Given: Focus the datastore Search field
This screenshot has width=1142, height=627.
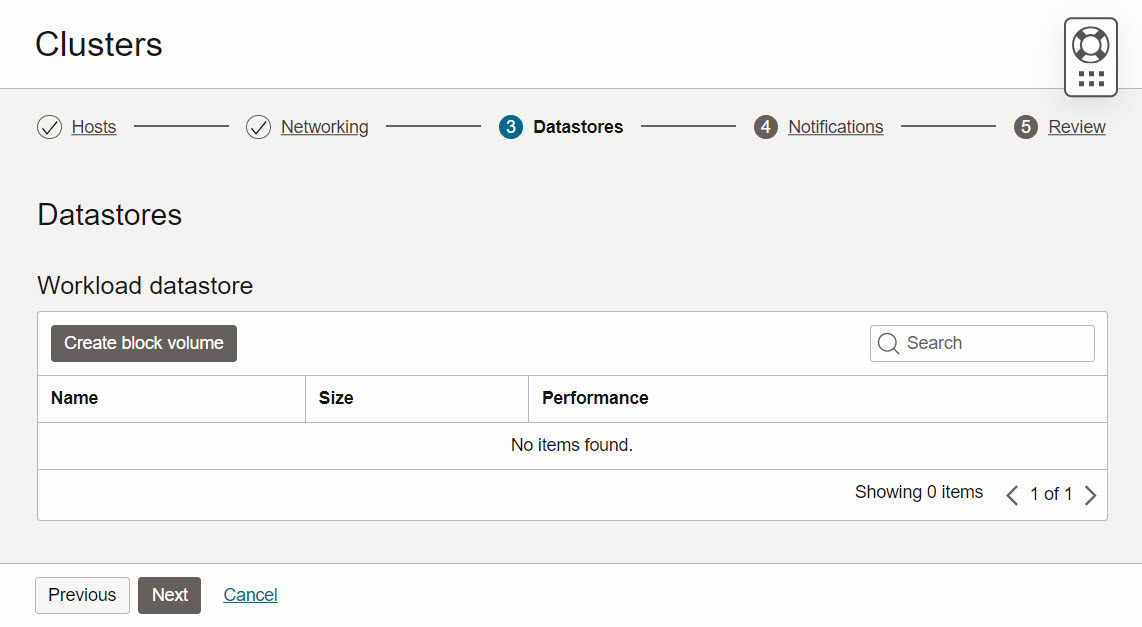Looking at the screenshot, I should (x=995, y=343).
